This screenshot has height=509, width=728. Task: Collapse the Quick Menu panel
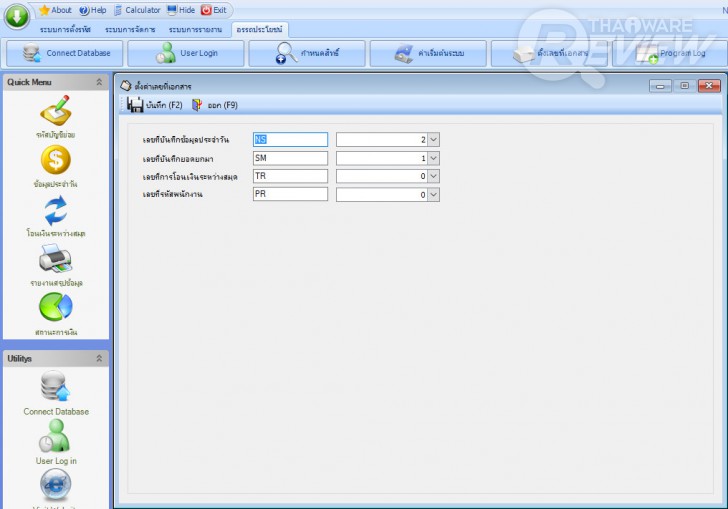coord(99,82)
